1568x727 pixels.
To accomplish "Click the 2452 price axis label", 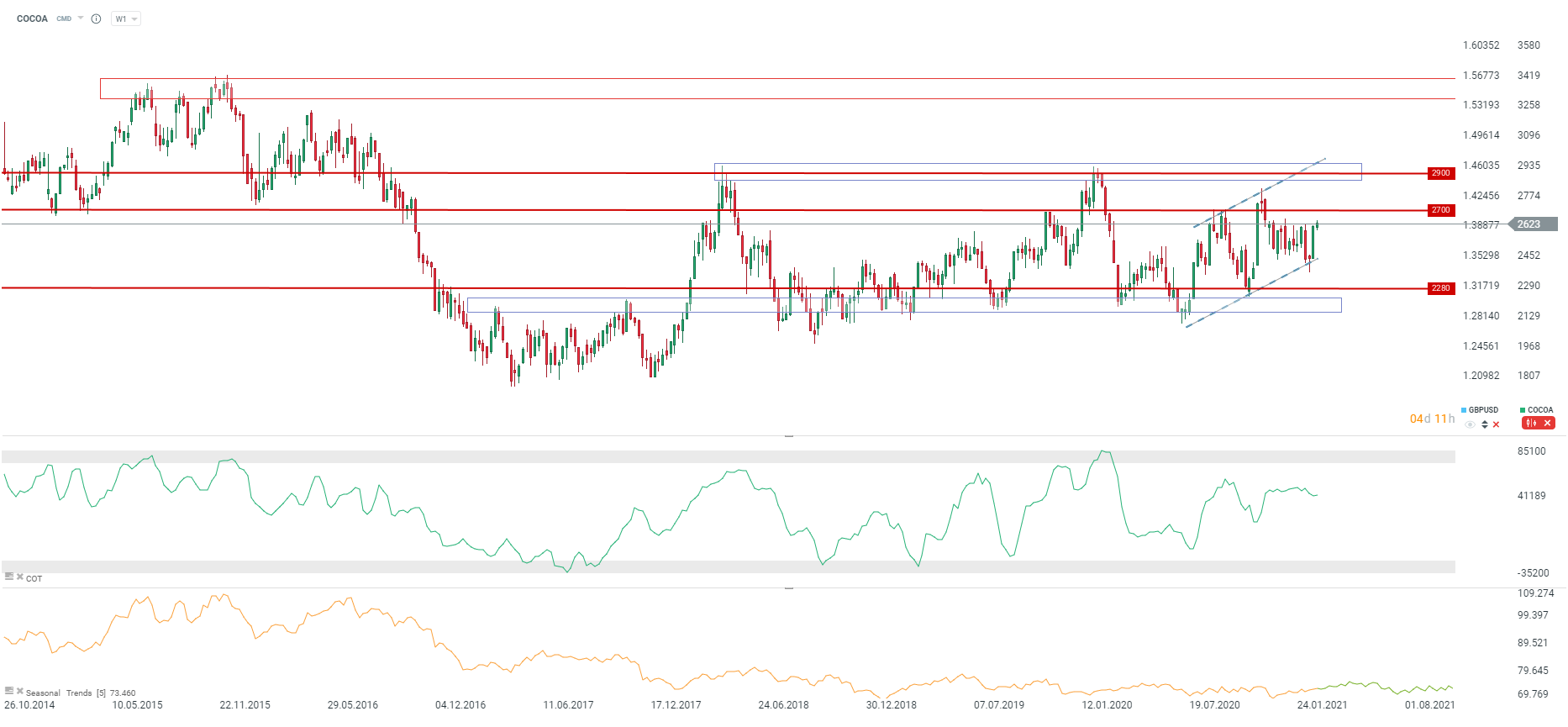I will pyautogui.click(x=1529, y=256).
